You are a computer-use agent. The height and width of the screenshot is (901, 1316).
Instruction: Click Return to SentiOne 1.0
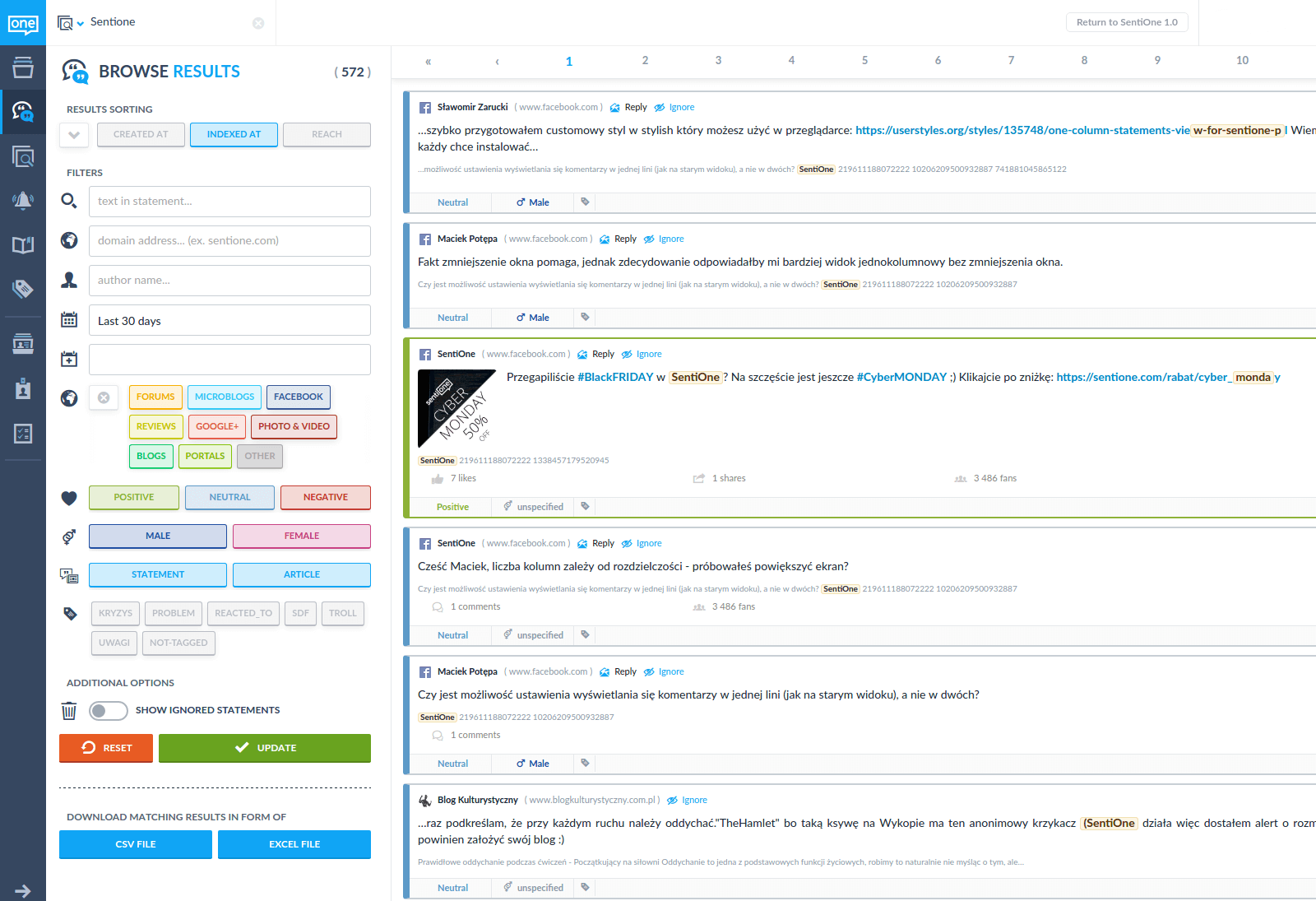(1127, 22)
